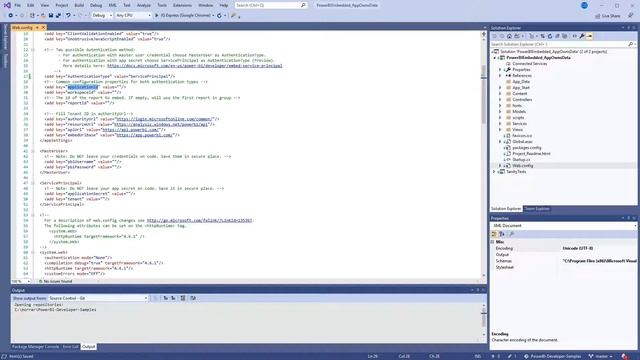Click the editor vertical scrollbar

[x=484, y=155]
